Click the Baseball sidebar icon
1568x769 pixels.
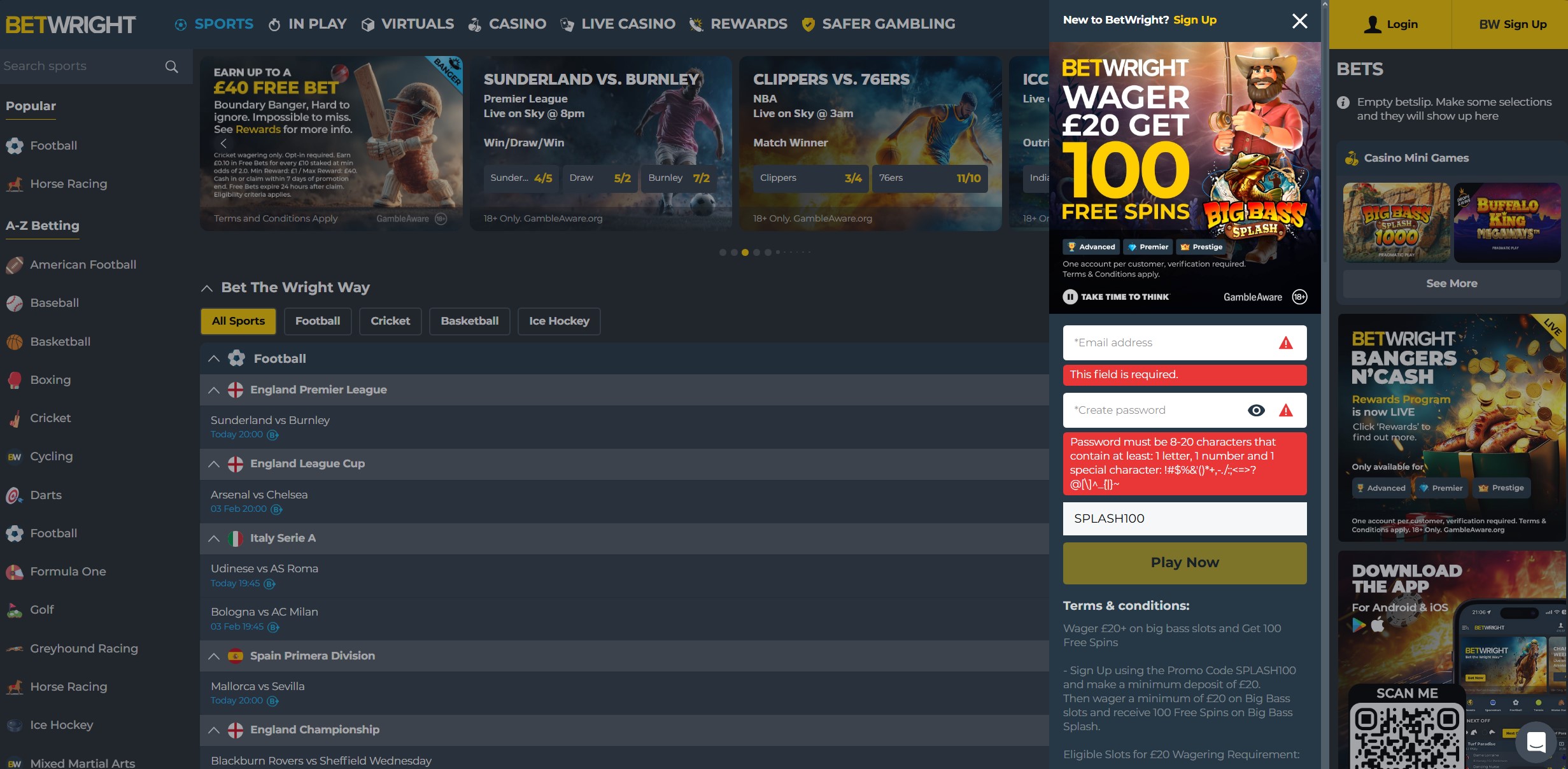pos(15,303)
